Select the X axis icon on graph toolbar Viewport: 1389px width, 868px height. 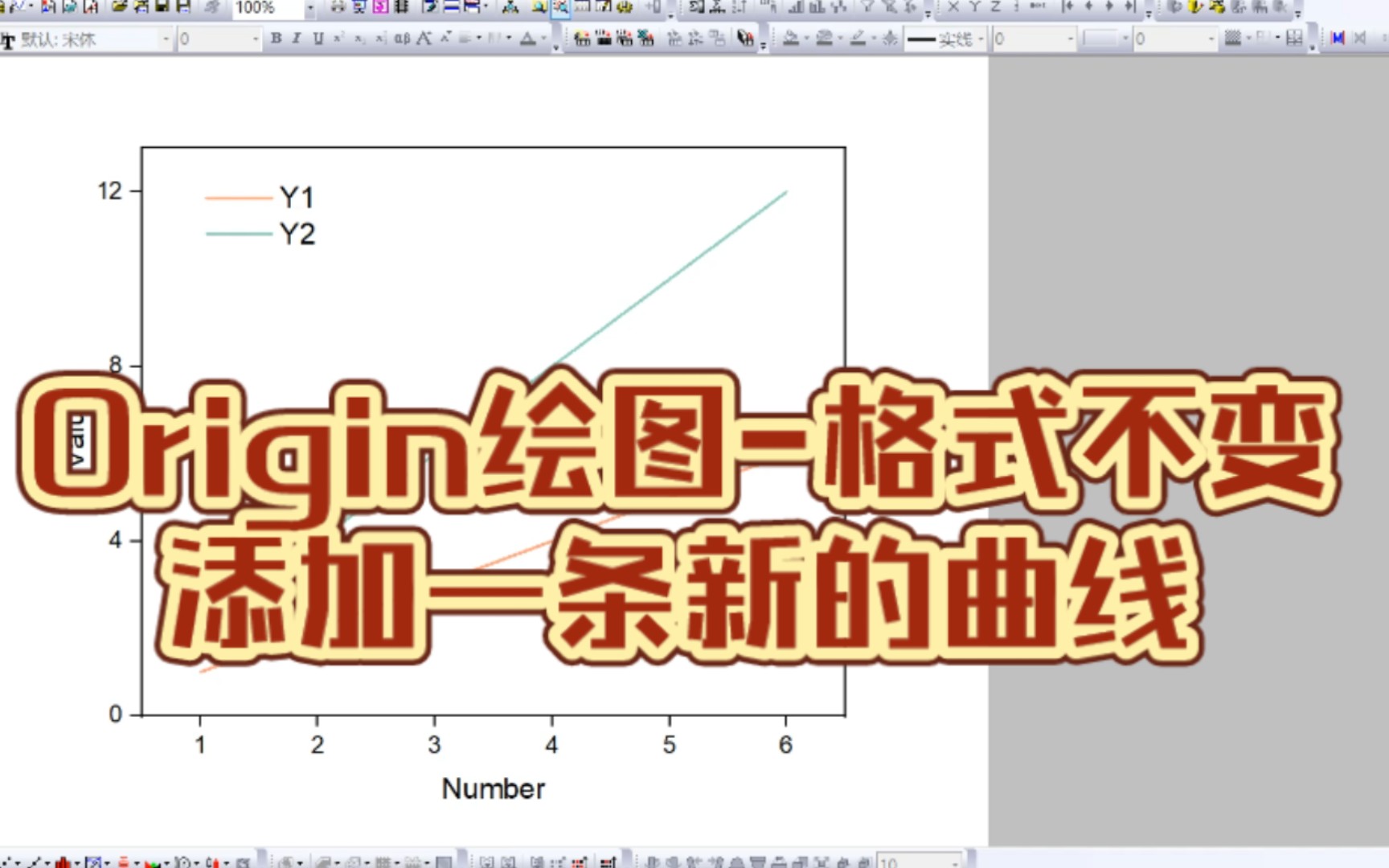coord(953,10)
